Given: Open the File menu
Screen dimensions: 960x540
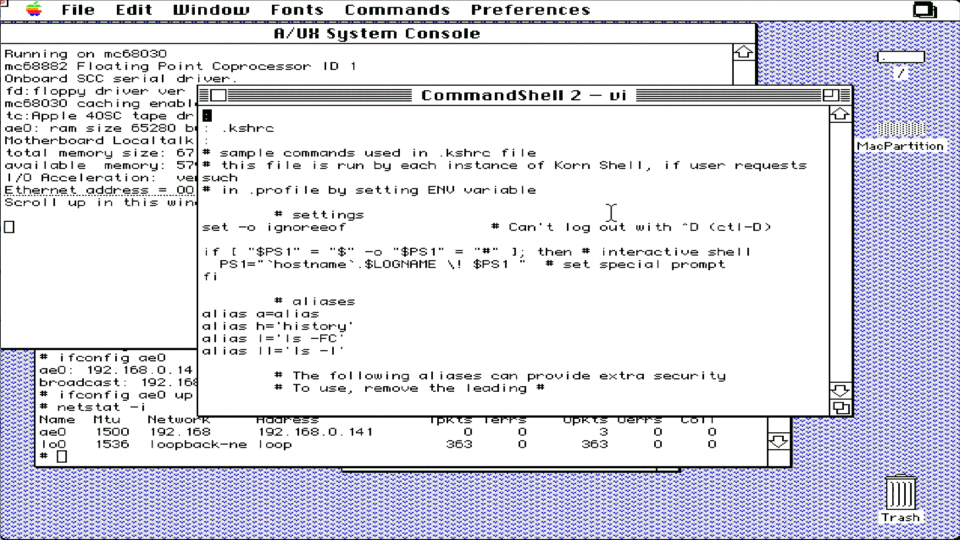Looking at the screenshot, I should pos(78,10).
